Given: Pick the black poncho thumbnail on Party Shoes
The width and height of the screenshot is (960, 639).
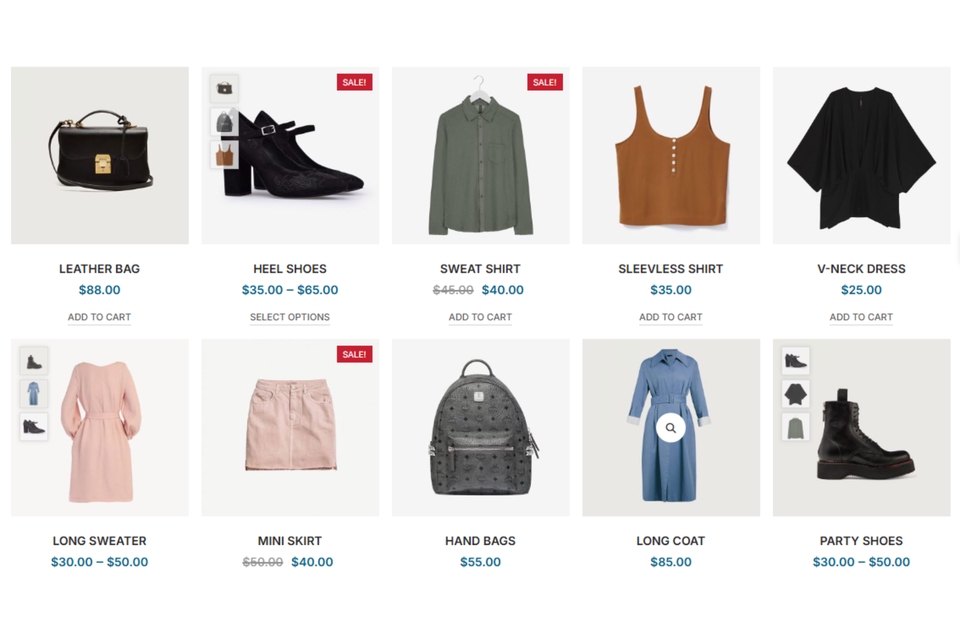Looking at the screenshot, I should (x=795, y=394).
